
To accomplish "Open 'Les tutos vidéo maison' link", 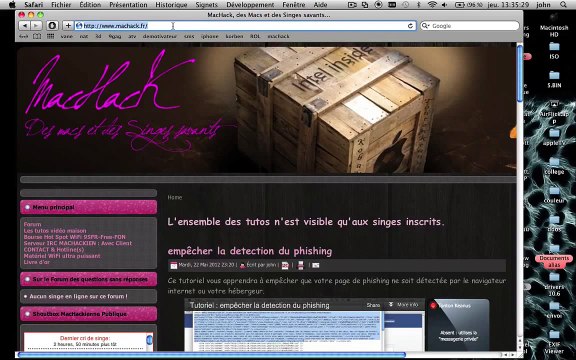I will click(x=55, y=231).
